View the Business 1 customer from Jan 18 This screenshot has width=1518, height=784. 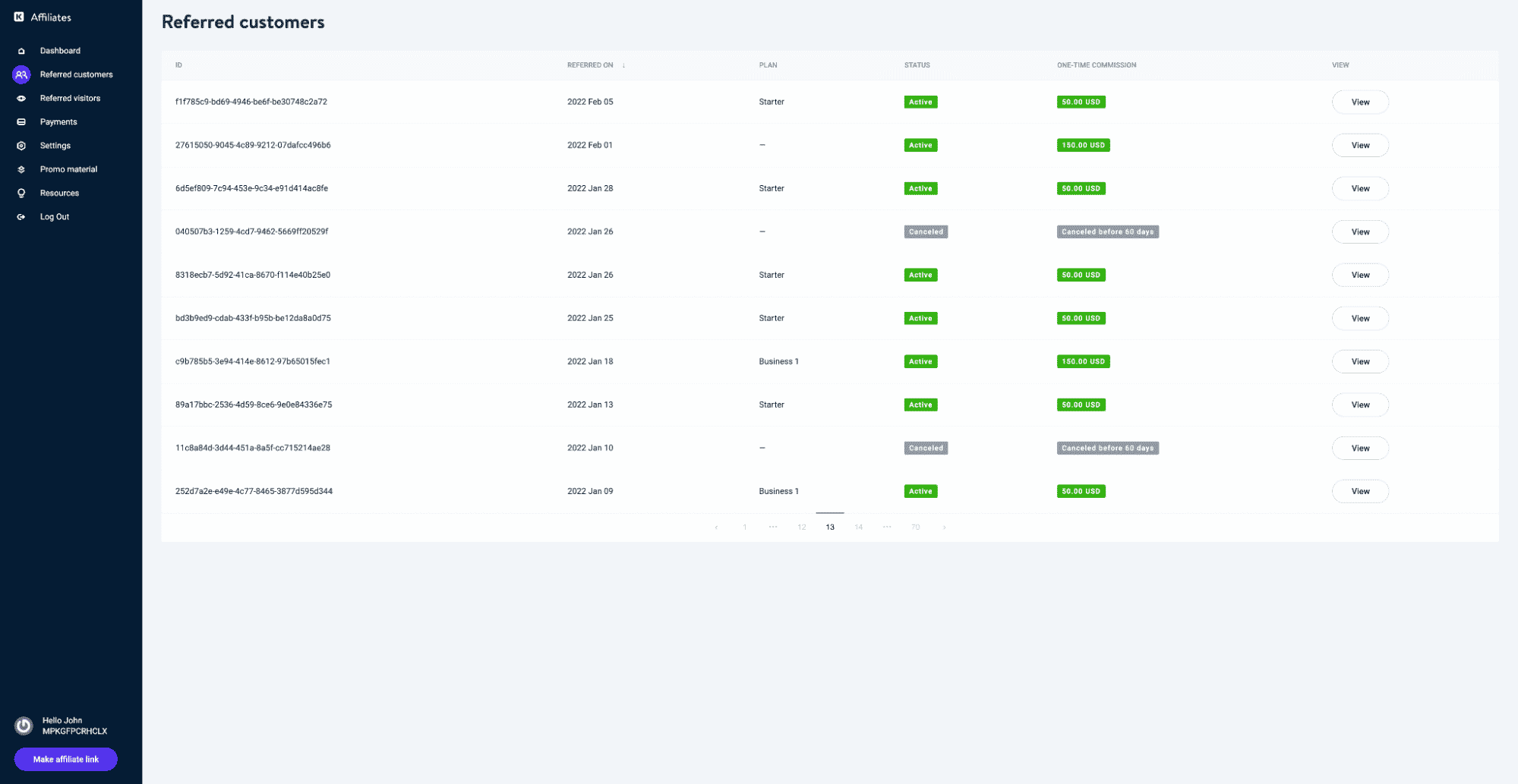coord(1359,362)
